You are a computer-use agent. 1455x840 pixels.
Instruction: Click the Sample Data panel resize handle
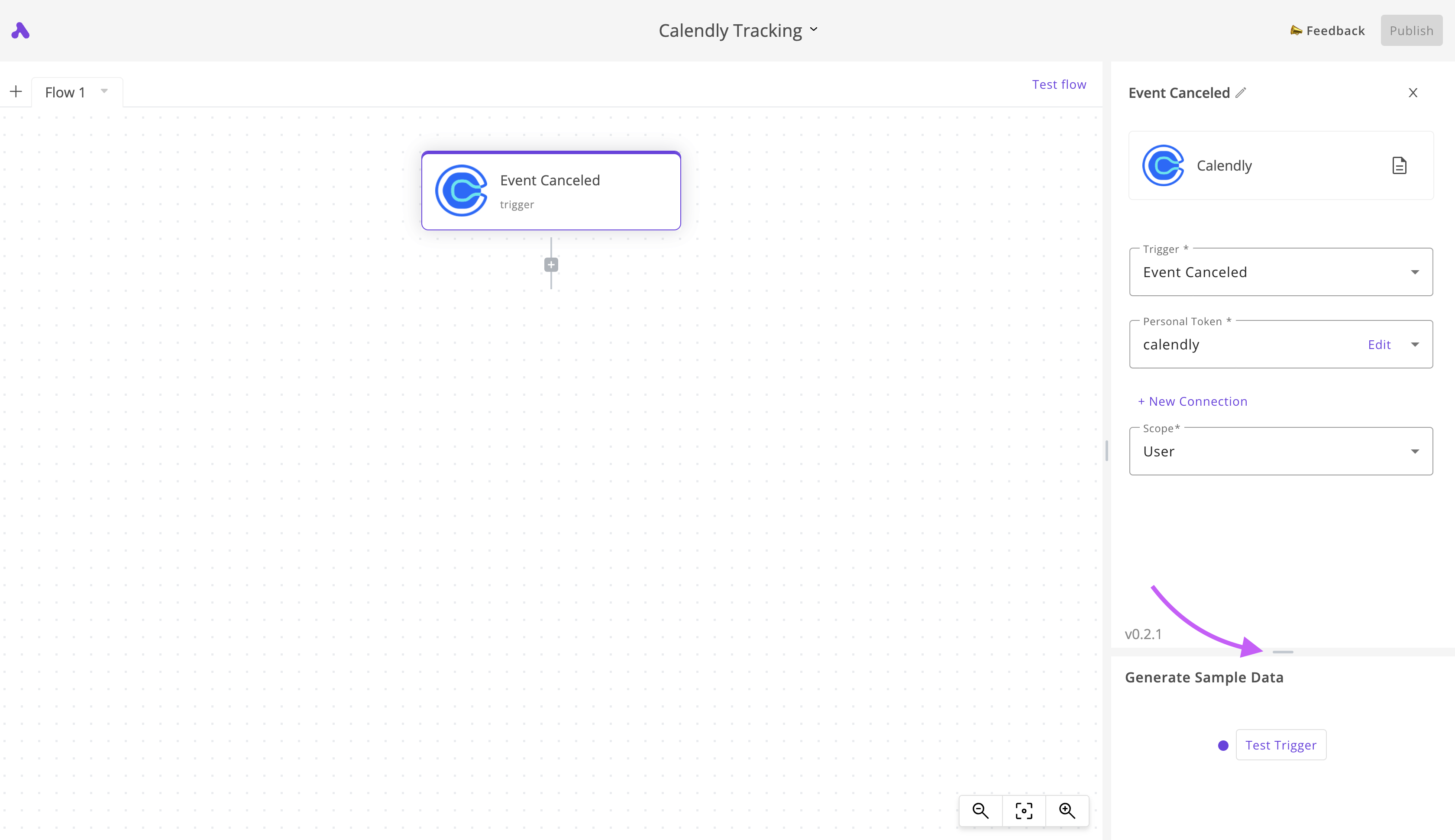[x=1283, y=652]
